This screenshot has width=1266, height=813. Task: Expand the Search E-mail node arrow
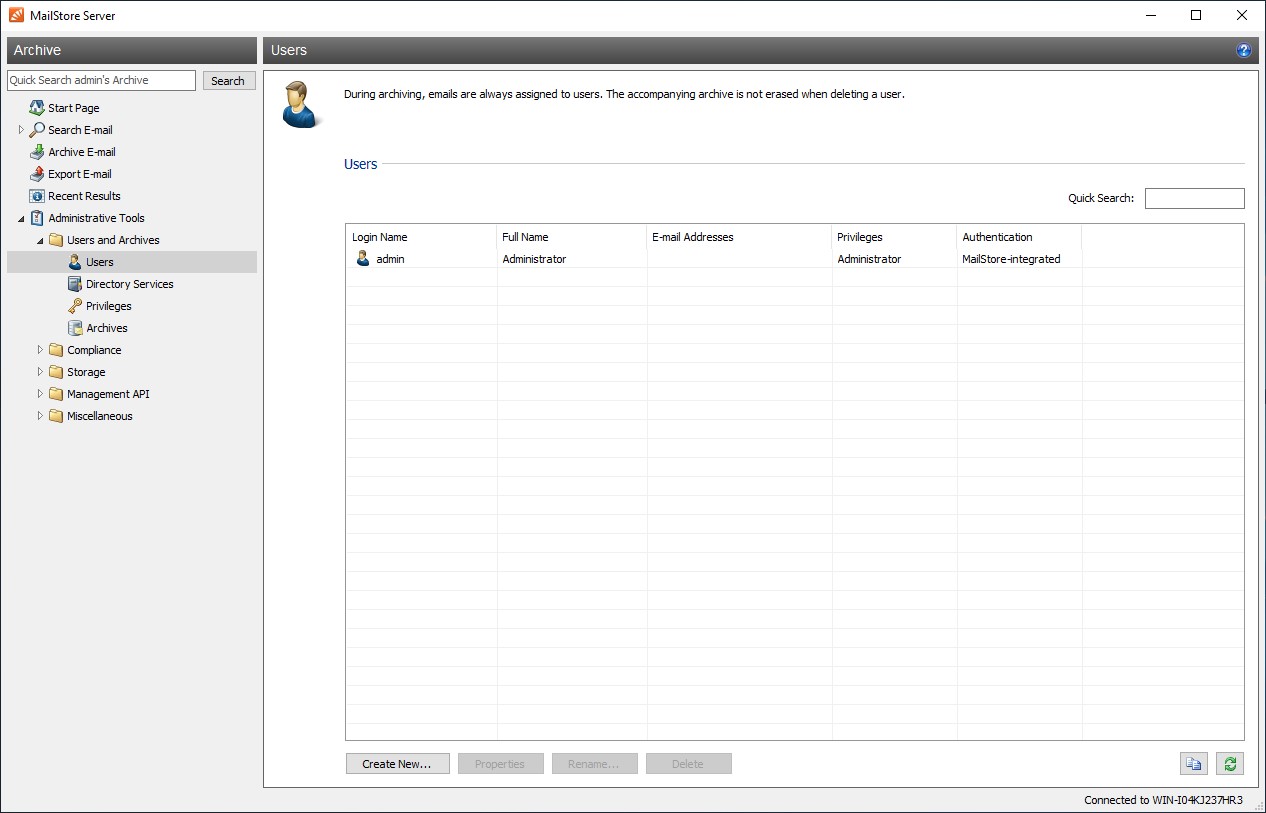coord(21,130)
